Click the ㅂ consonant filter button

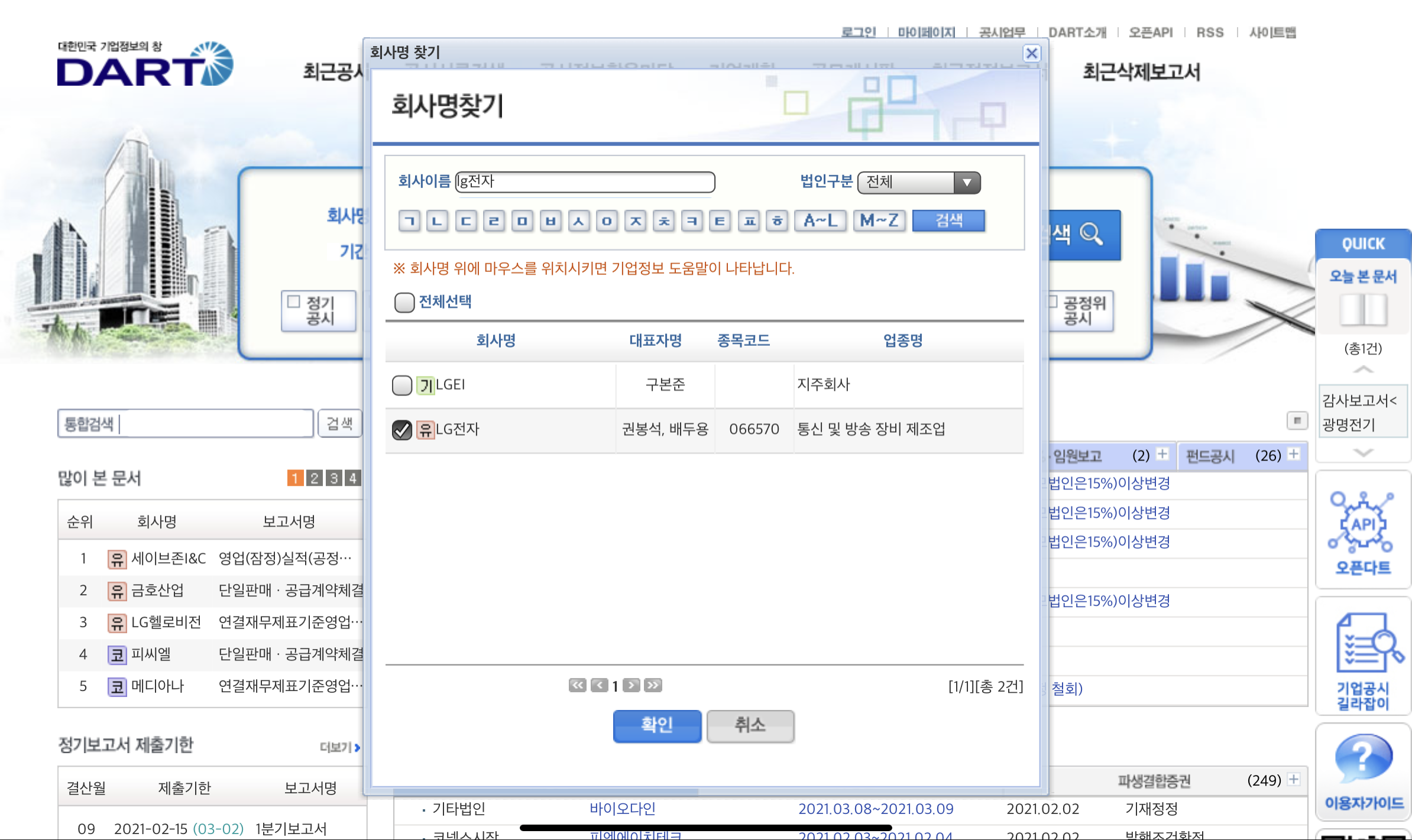550,221
